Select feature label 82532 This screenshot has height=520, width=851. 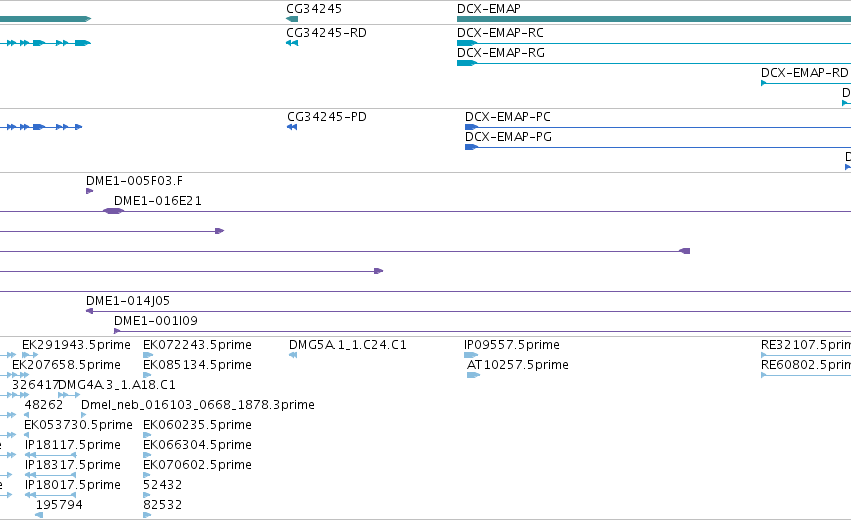click(162, 505)
